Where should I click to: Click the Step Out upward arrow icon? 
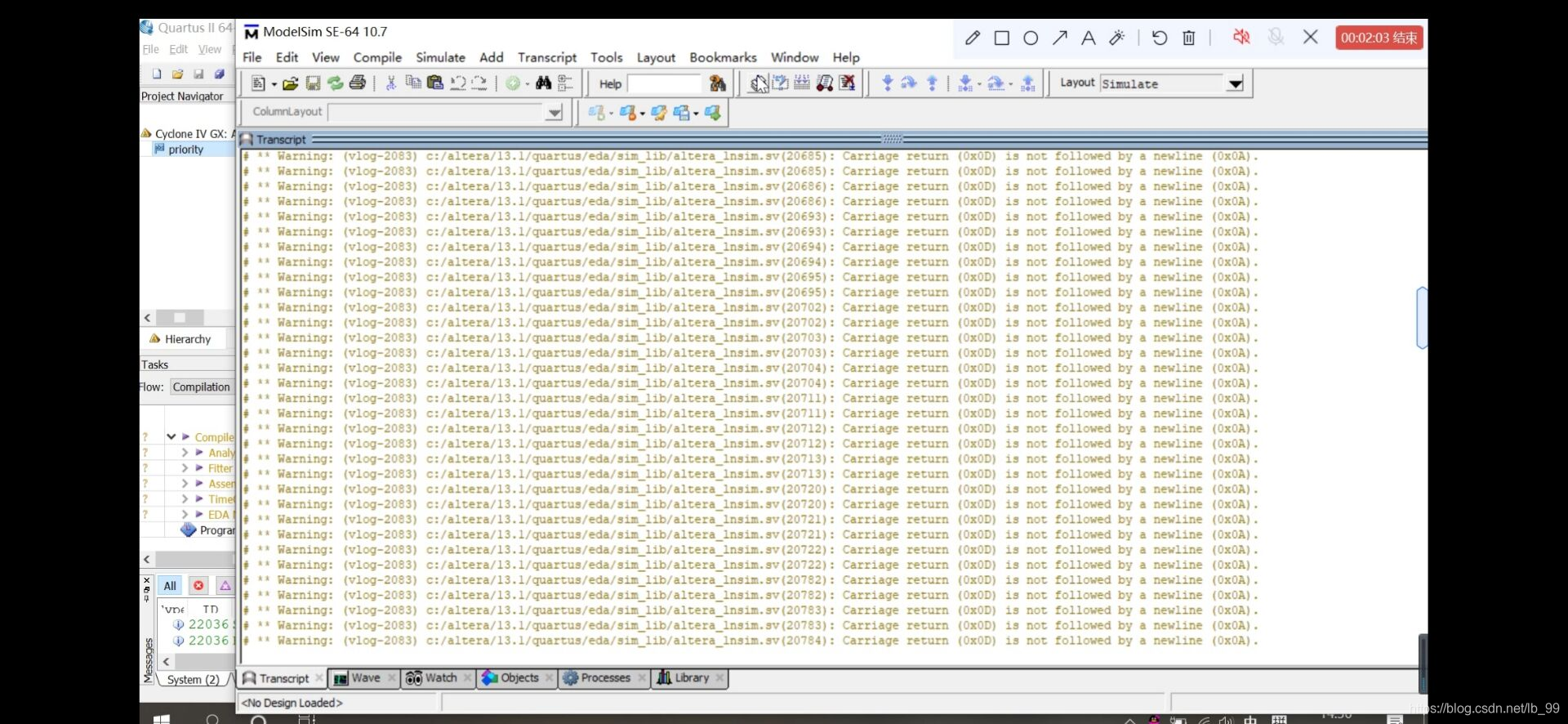pyautogui.click(x=932, y=83)
